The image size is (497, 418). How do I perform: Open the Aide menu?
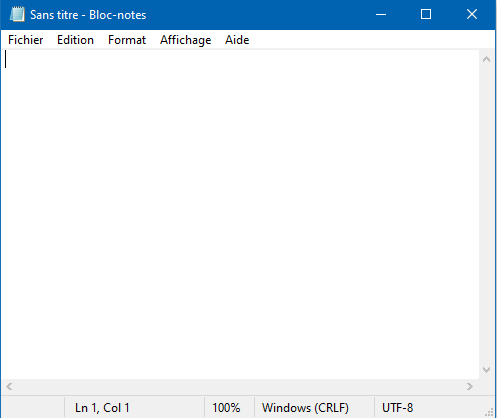pyautogui.click(x=237, y=40)
